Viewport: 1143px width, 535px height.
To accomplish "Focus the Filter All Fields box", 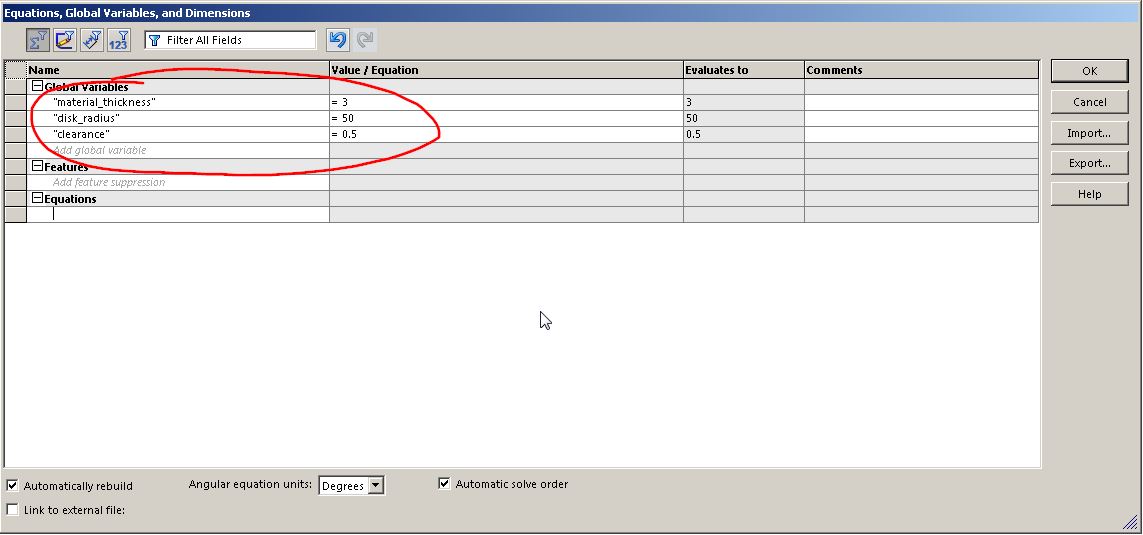I will [x=230, y=40].
